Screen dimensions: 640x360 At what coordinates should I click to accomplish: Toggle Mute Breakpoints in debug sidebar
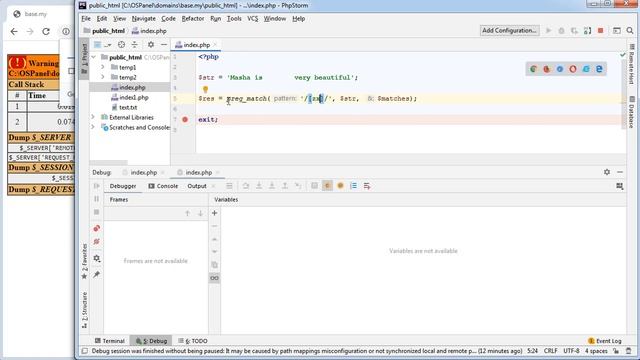(x=97, y=242)
